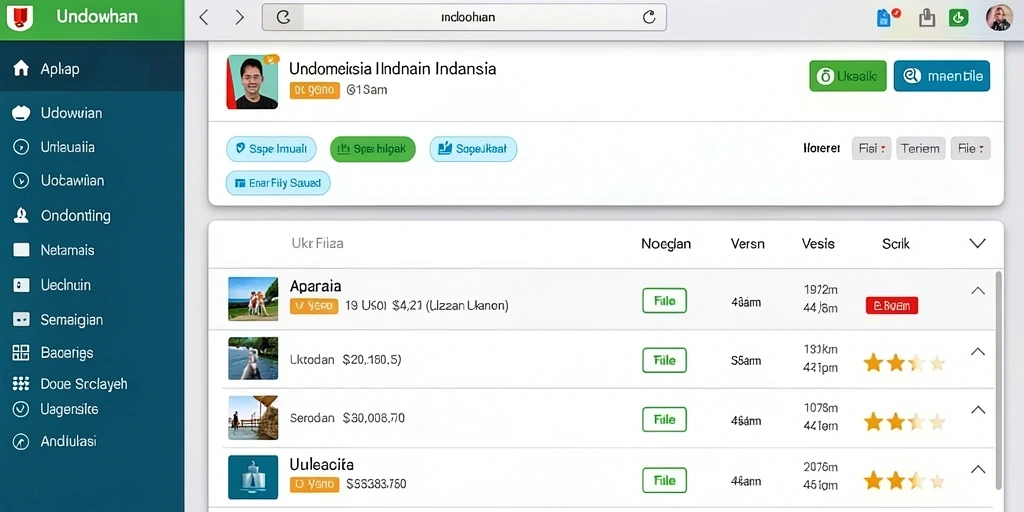
Task: Click the Bacerigs grid icon
Action: click(x=21, y=353)
